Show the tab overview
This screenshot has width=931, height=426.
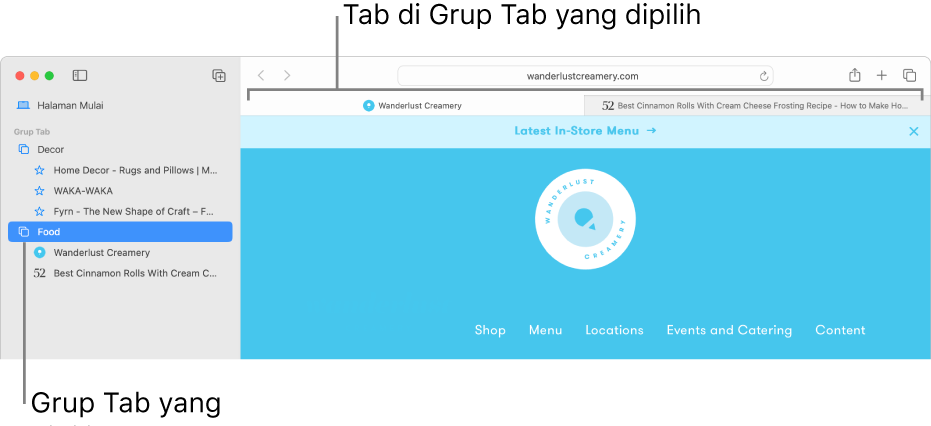point(909,75)
